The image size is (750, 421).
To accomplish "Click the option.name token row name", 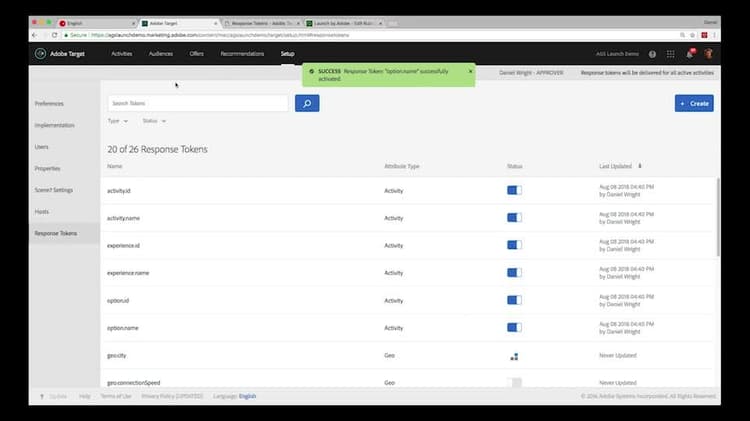I will pos(122,328).
